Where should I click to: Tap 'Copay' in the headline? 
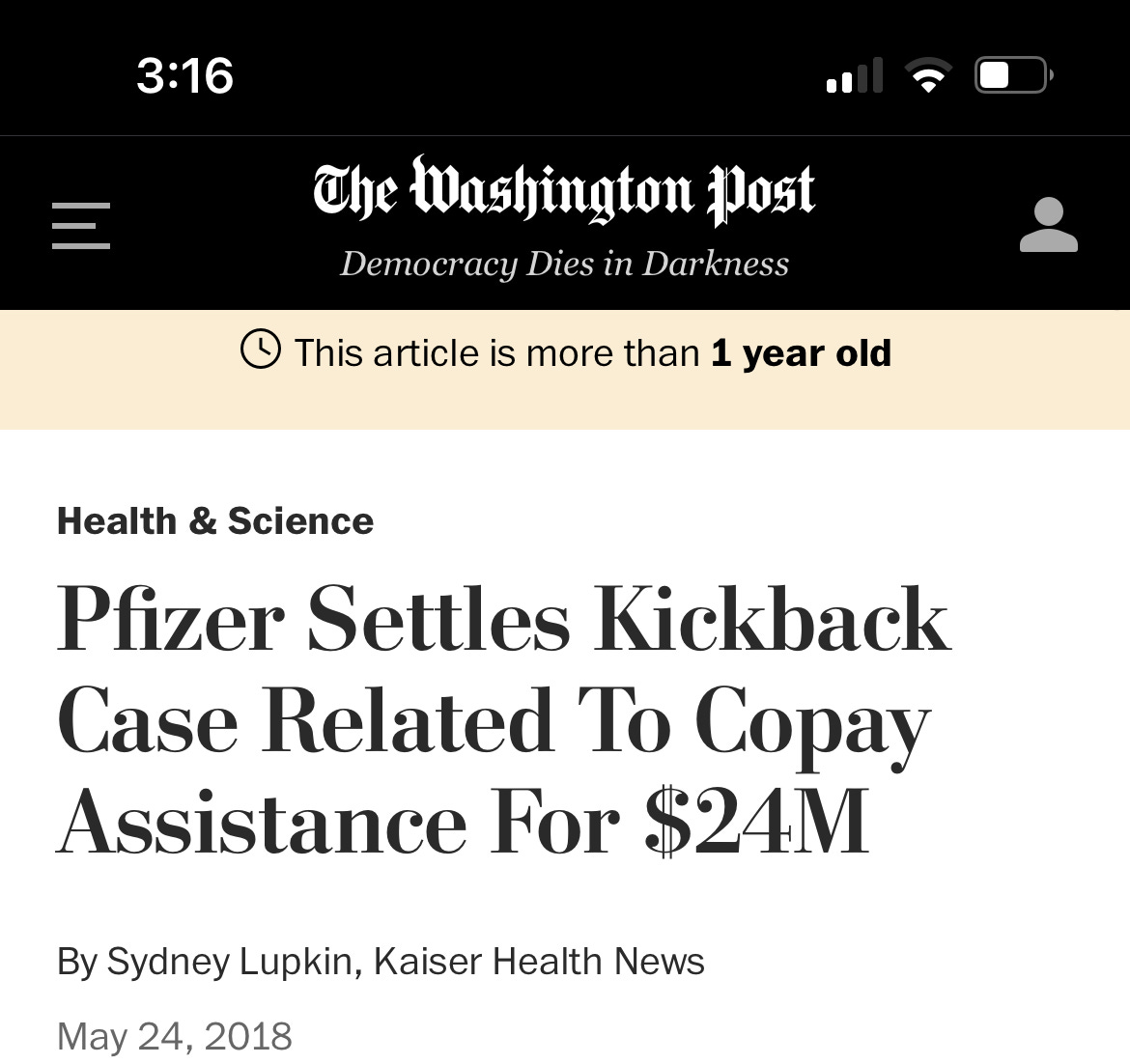click(812, 726)
